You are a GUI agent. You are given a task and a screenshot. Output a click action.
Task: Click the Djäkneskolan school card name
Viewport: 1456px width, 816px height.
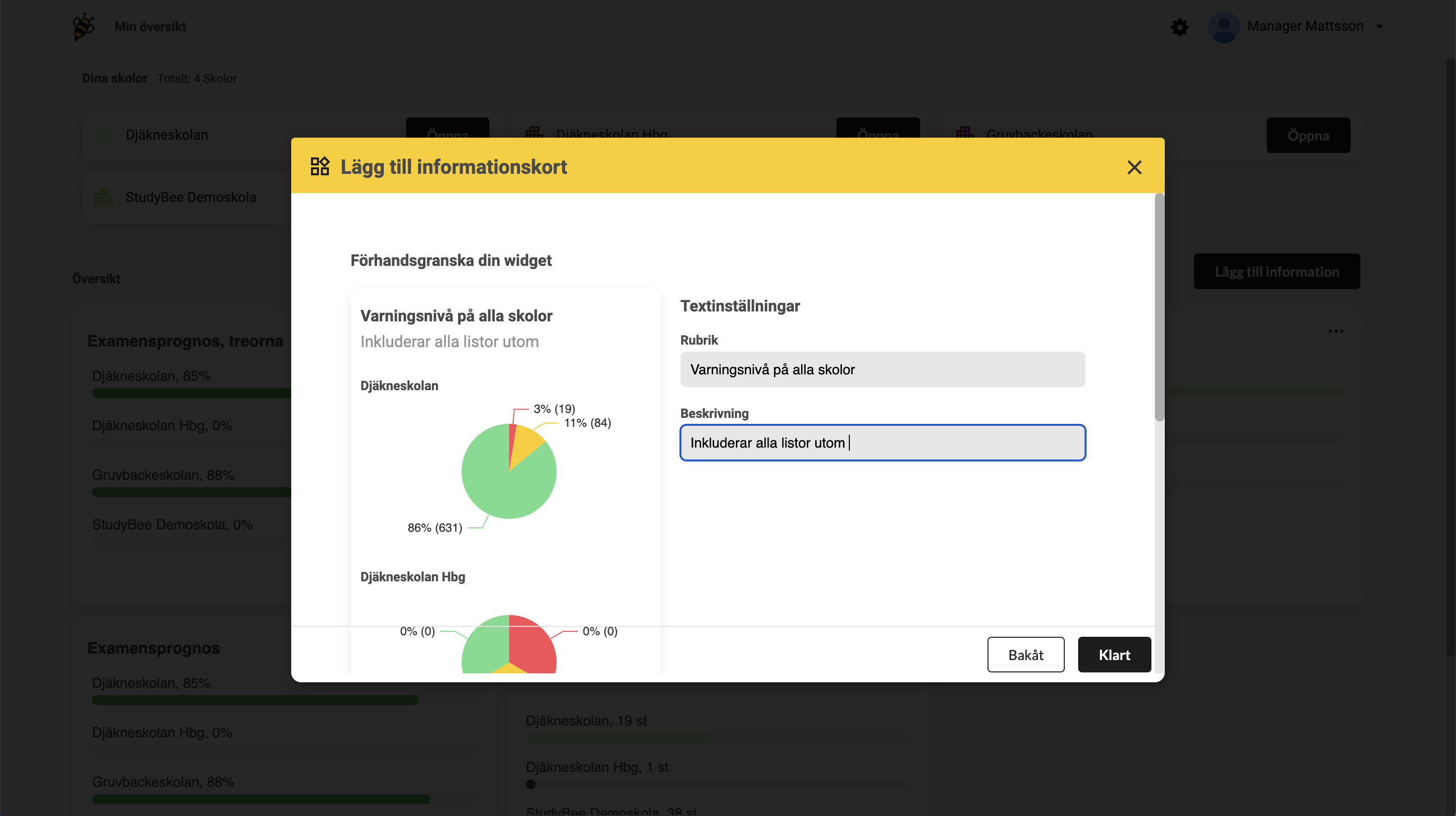[x=167, y=135]
